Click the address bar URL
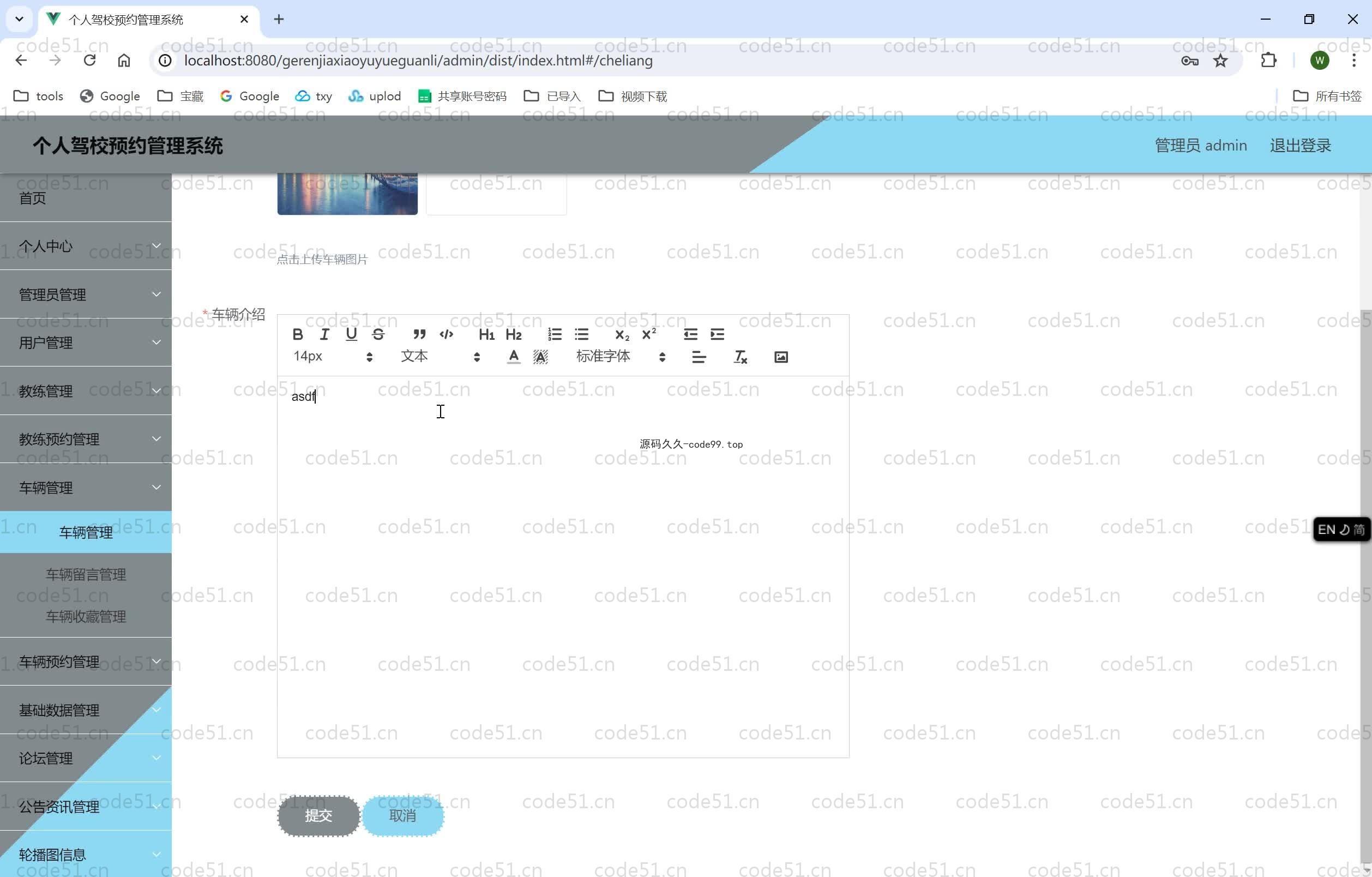The width and height of the screenshot is (1372, 877). tap(418, 61)
